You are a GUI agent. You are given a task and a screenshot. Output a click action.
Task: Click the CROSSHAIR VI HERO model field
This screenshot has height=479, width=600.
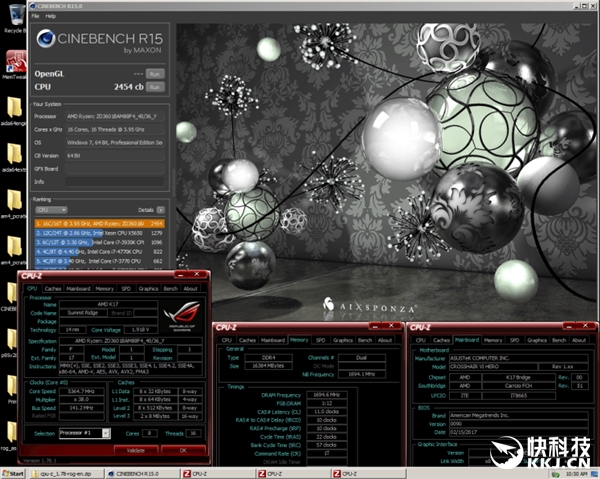(492, 367)
